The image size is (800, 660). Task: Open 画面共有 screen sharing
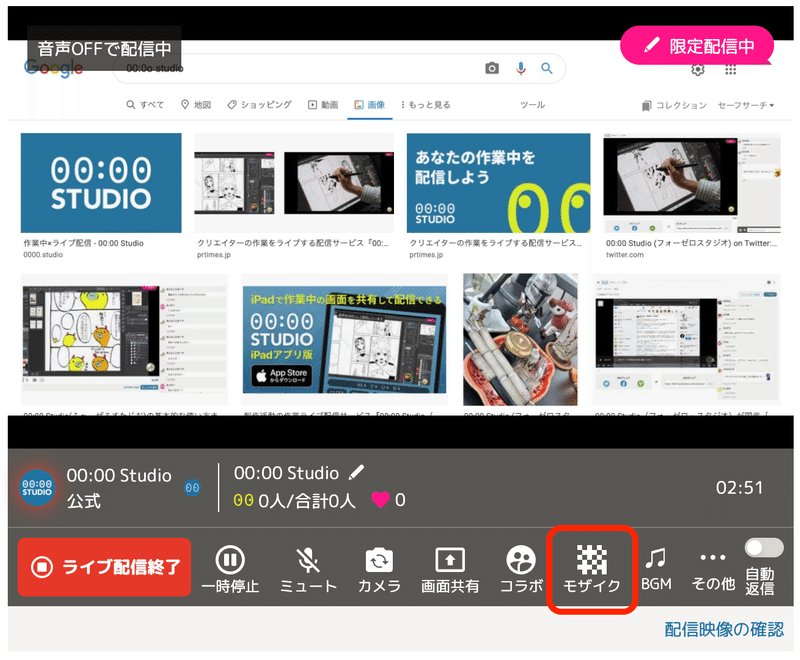[449, 570]
